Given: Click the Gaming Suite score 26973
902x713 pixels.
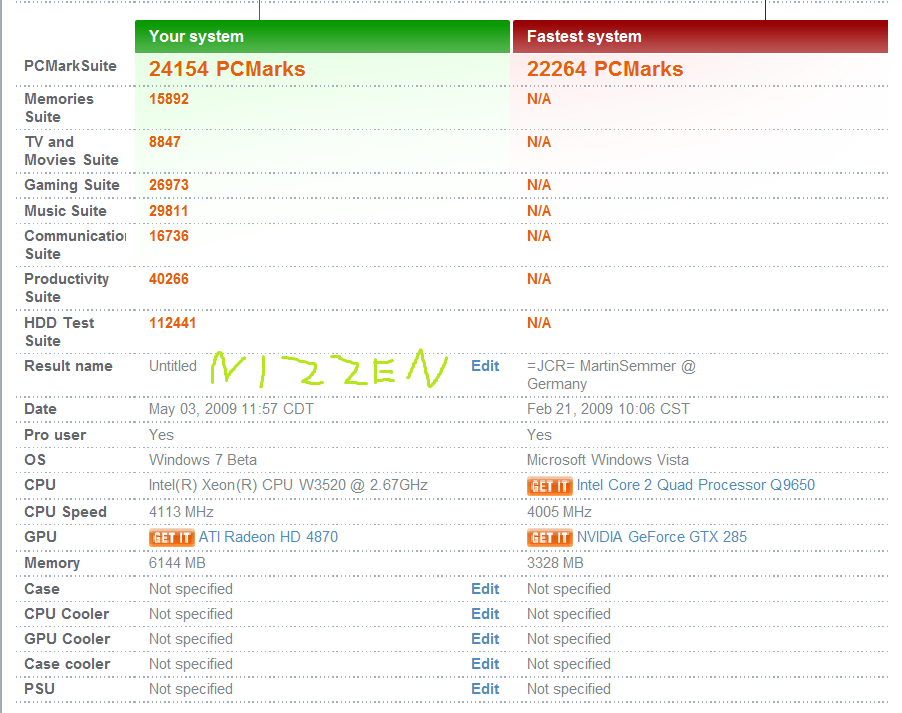Looking at the screenshot, I should (169, 185).
